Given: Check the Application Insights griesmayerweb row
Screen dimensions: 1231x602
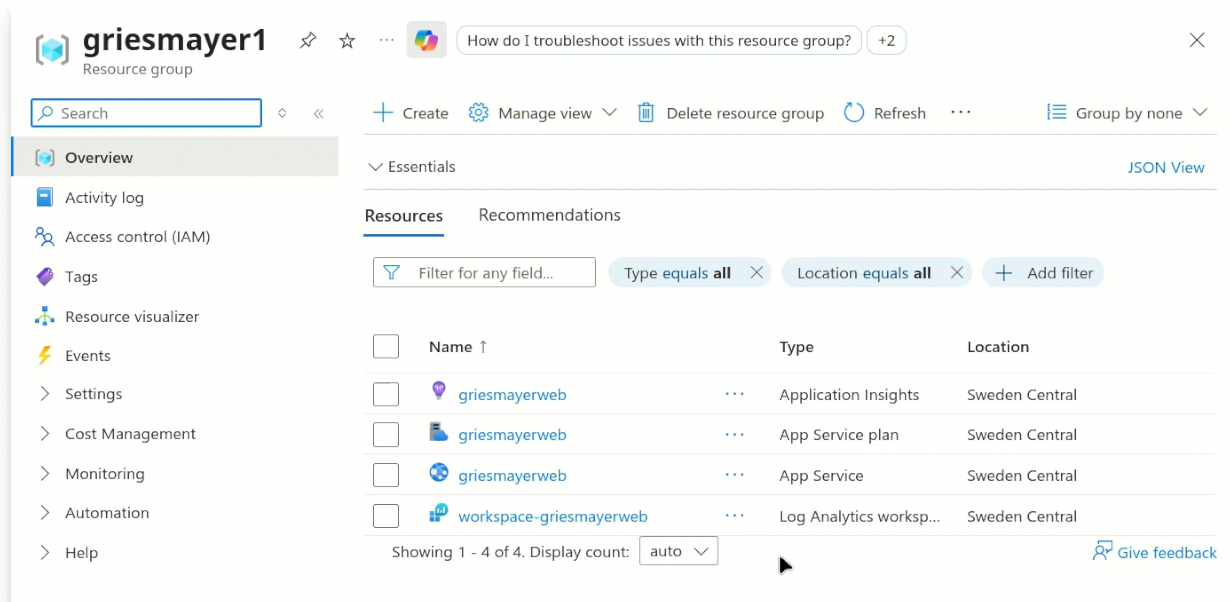Looking at the screenshot, I should (x=386, y=395).
